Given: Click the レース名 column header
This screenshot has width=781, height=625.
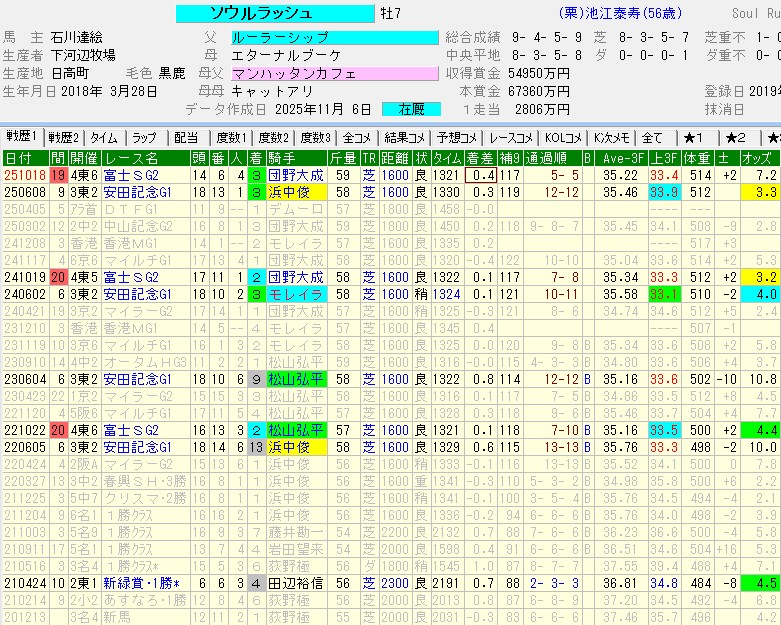Looking at the screenshot, I should click(137, 158).
